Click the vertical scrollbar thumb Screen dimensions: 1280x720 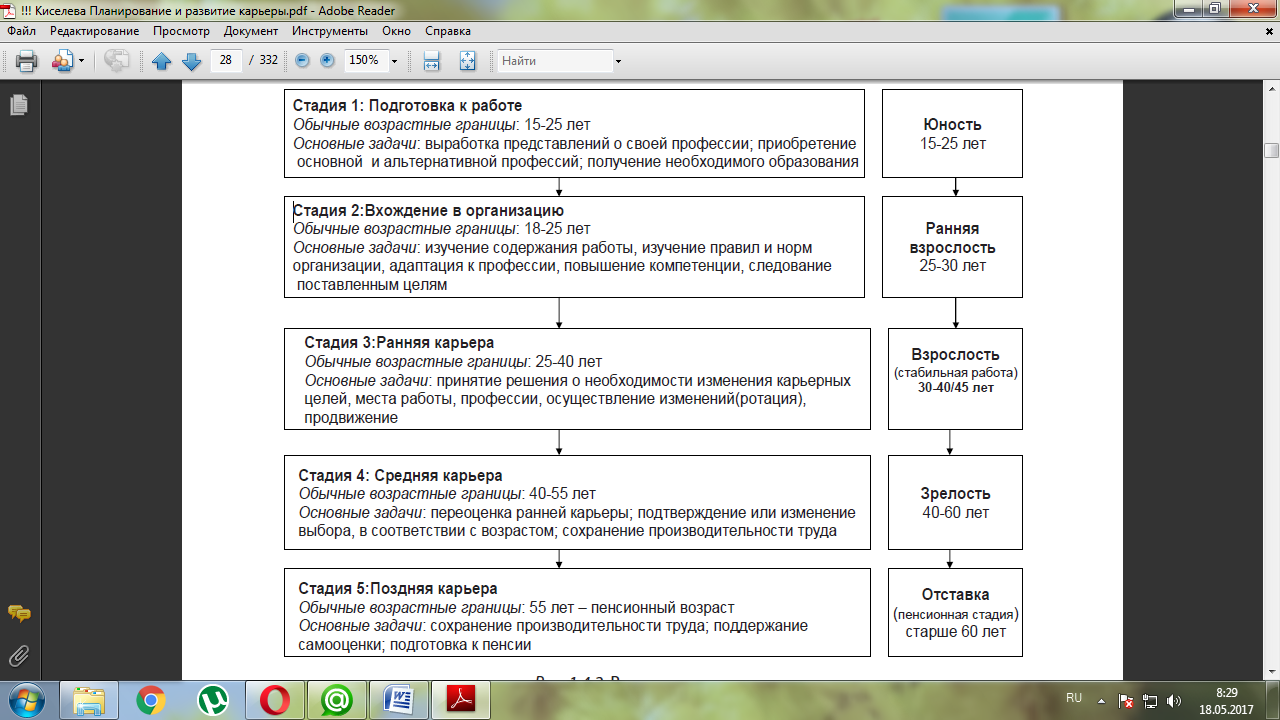[1271, 151]
